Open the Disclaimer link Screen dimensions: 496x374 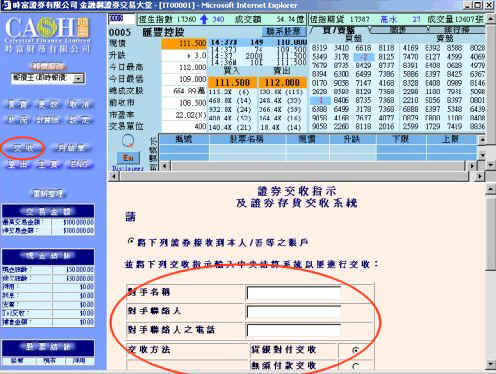coord(128,168)
